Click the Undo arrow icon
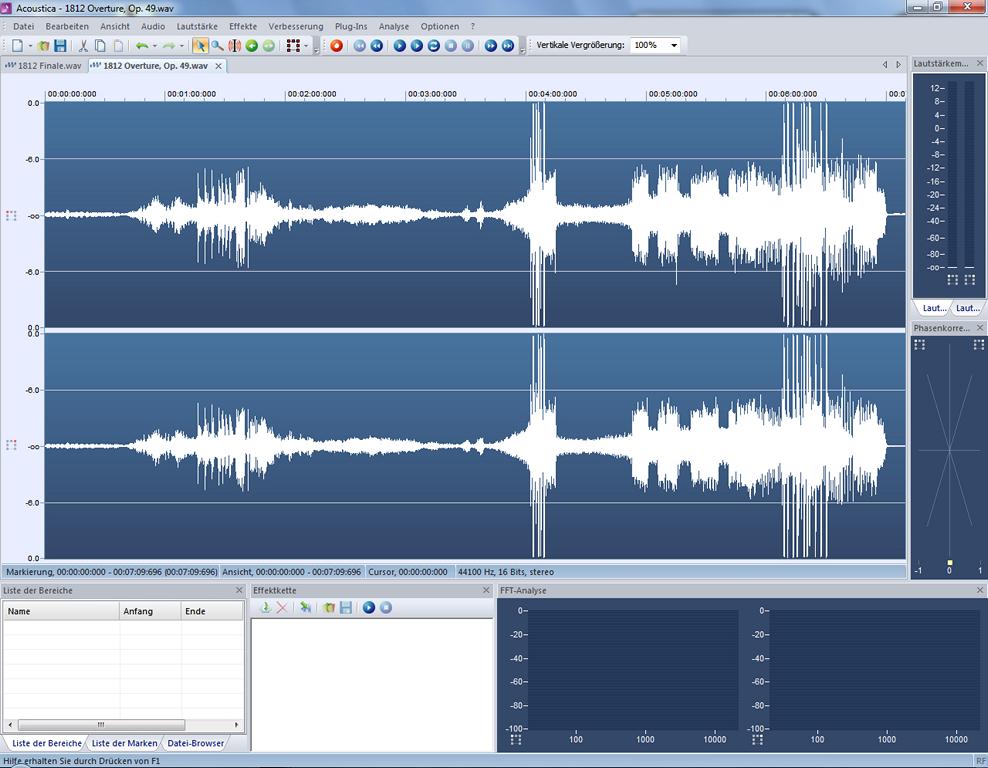 (142, 46)
